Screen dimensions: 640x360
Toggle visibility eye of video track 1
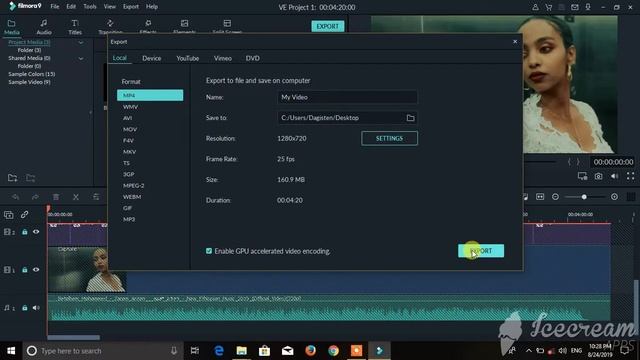point(36,270)
